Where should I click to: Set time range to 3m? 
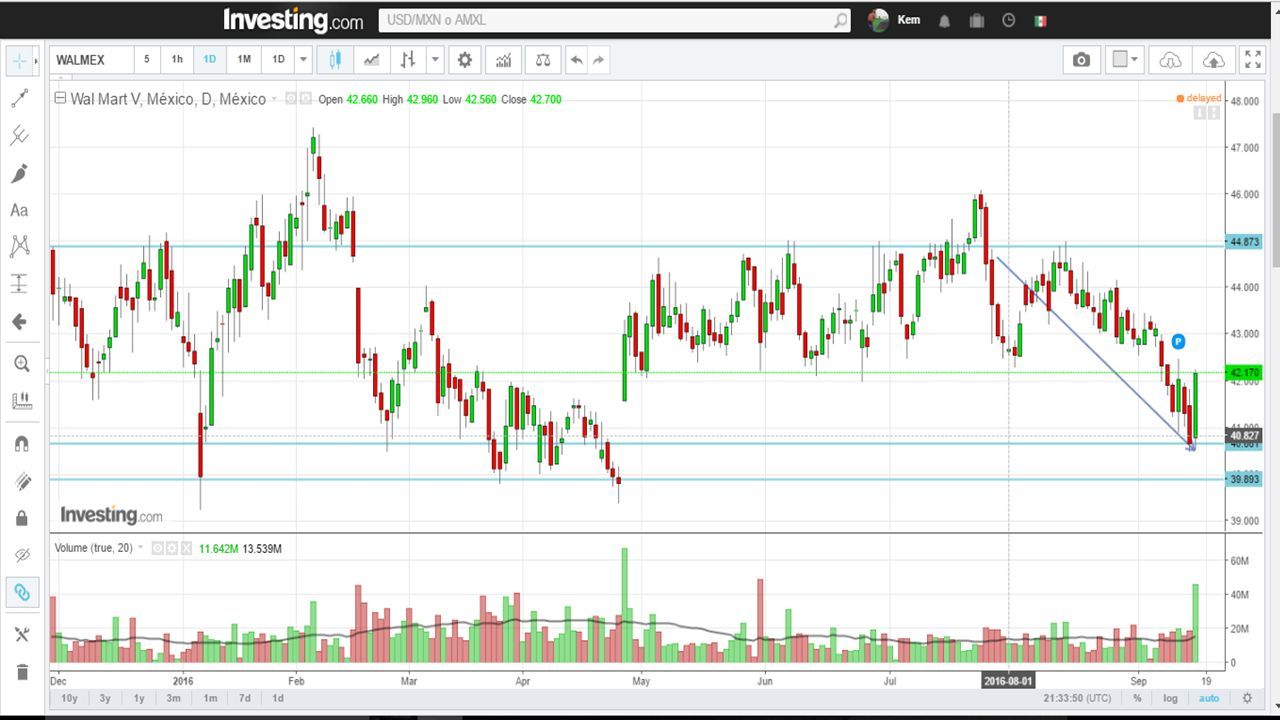click(174, 698)
